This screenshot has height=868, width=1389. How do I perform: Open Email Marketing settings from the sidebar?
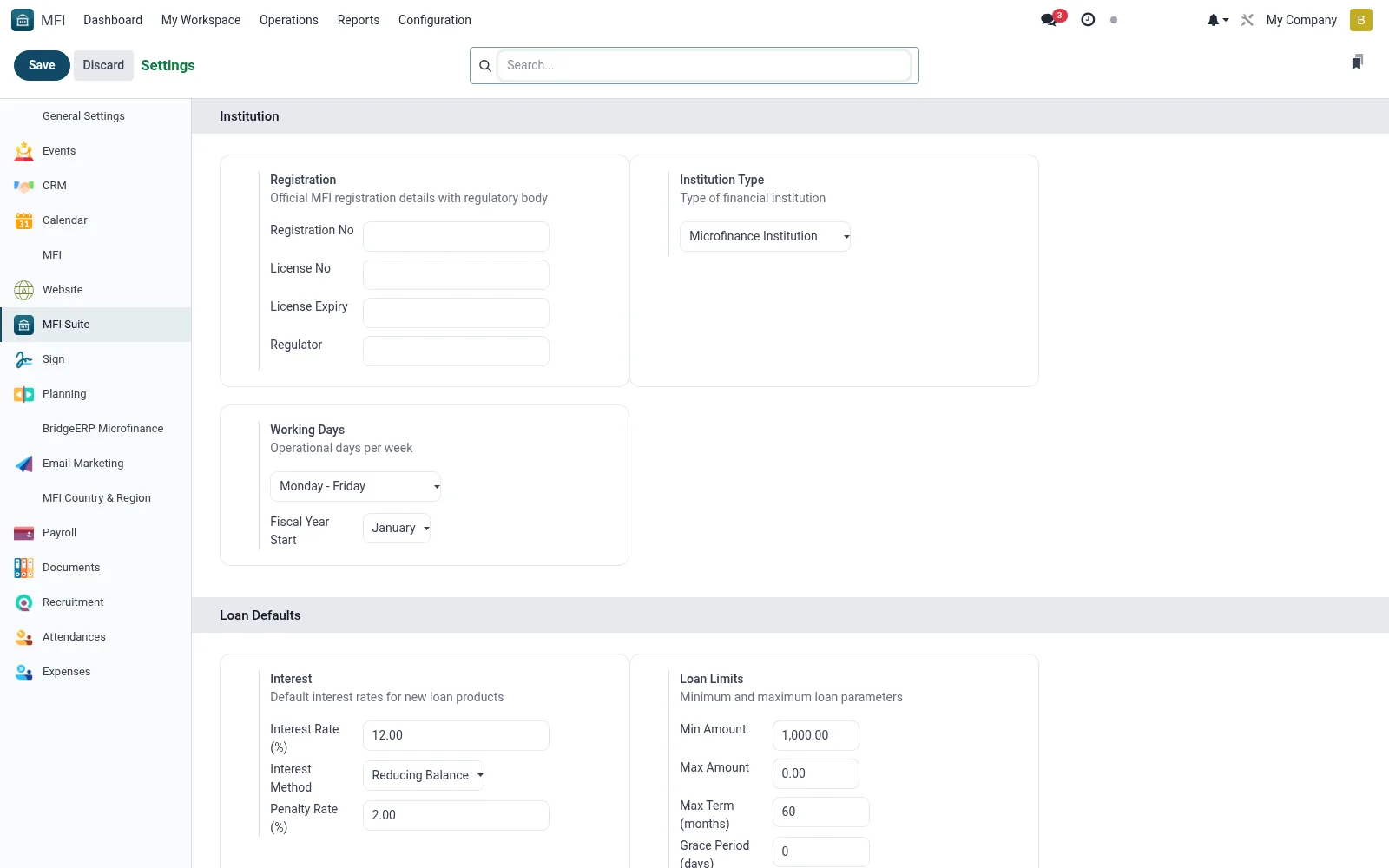click(95, 464)
